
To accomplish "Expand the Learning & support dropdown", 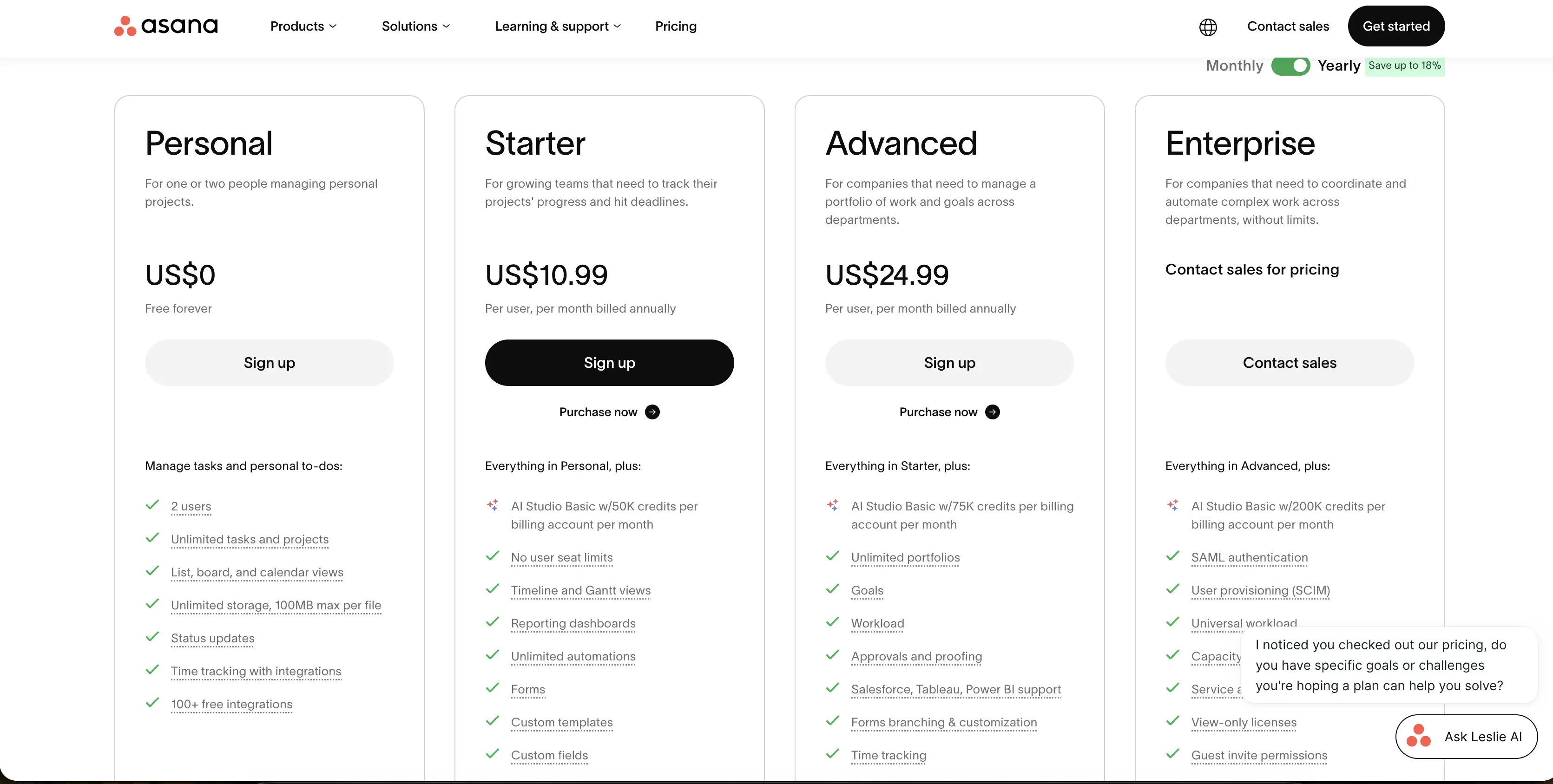I will pos(558,26).
